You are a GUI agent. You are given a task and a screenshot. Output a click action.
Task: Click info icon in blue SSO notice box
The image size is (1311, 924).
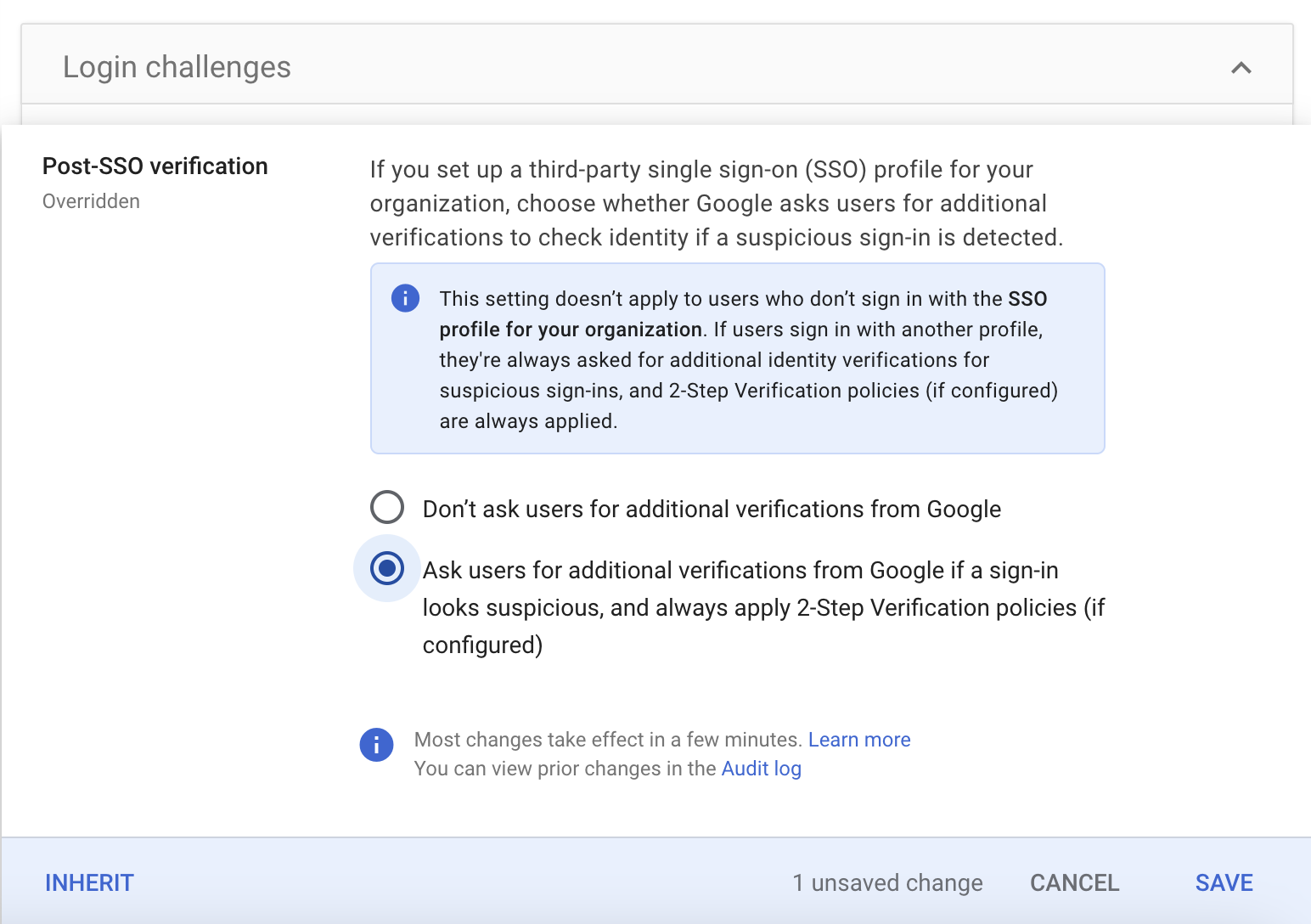(x=405, y=299)
